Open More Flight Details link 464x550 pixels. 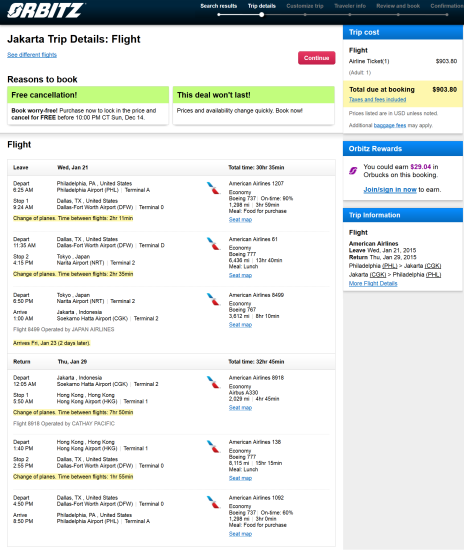(373, 283)
